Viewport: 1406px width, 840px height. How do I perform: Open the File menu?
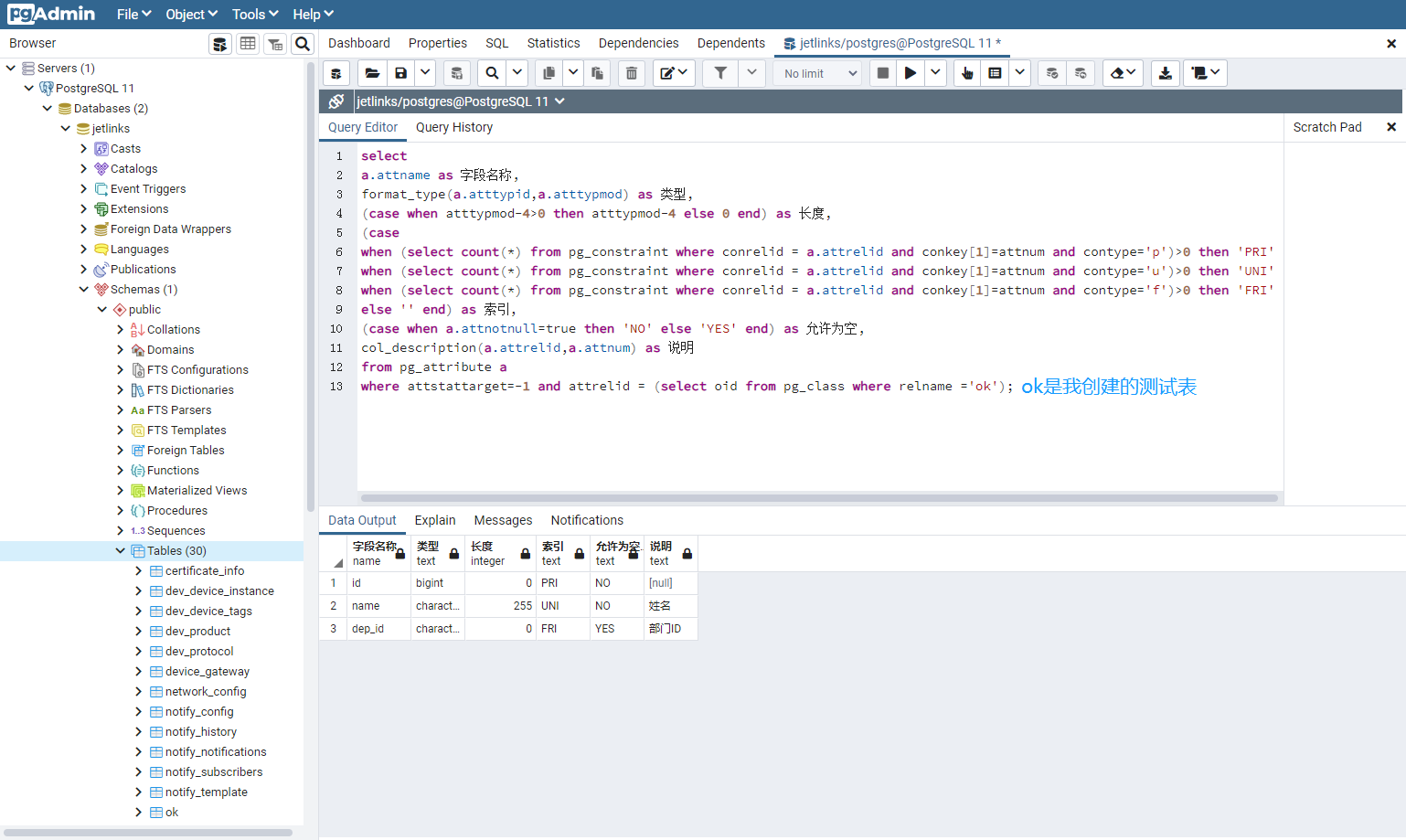pos(133,15)
